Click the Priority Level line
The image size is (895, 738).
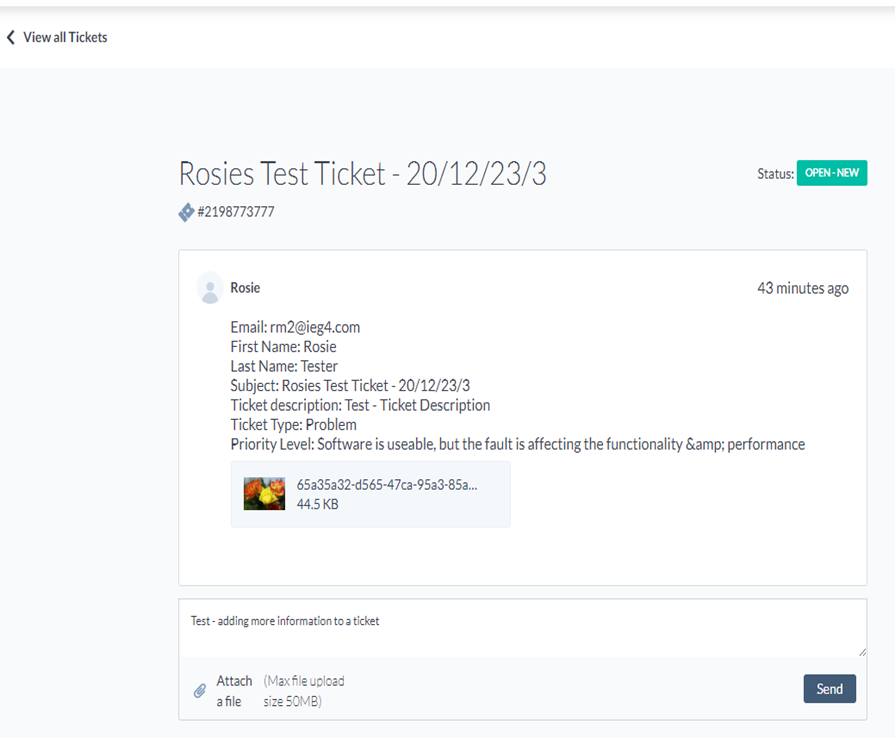click(x=518, y=444)
